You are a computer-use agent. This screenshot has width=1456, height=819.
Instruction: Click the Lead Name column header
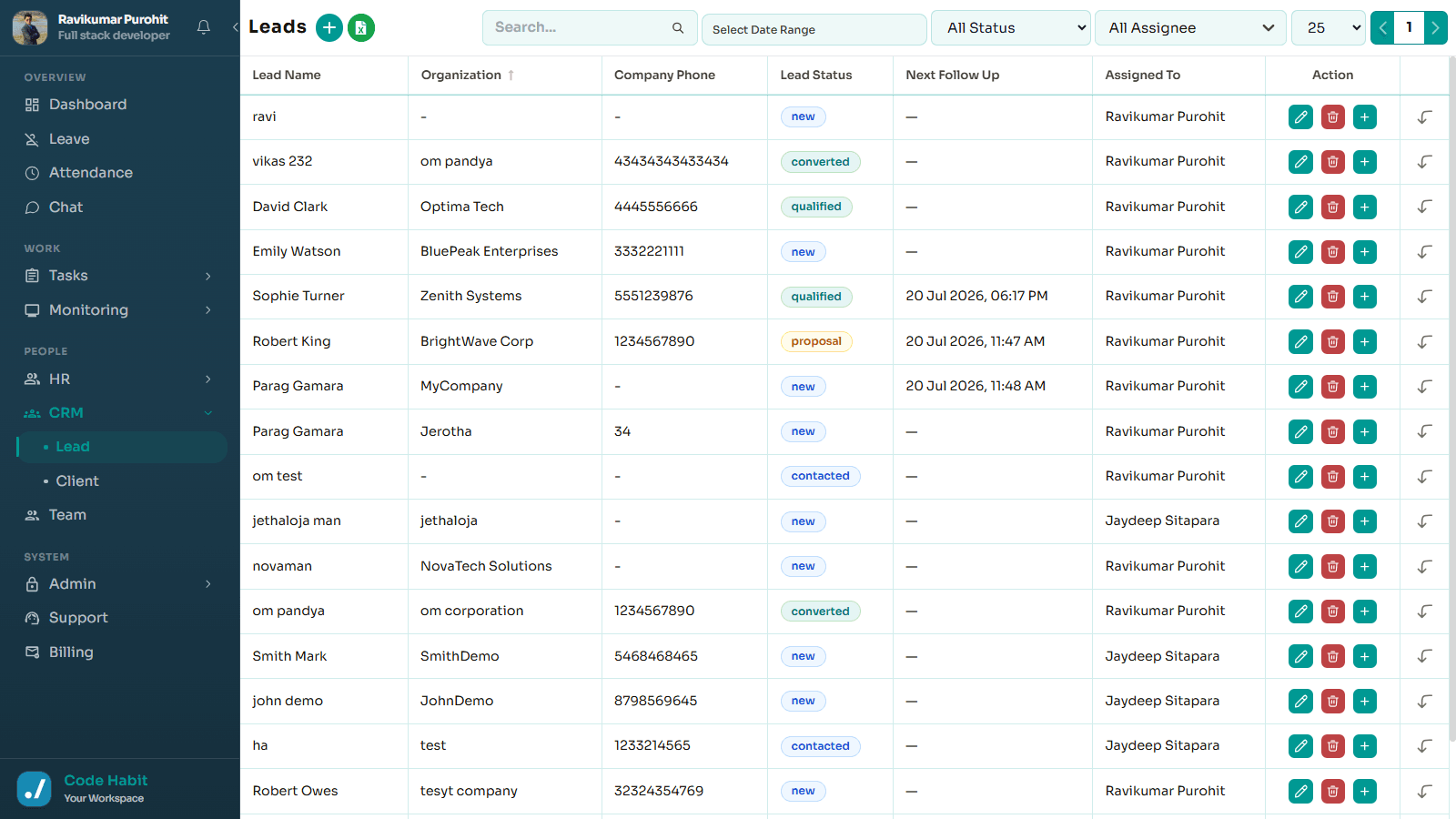point(287,76)
